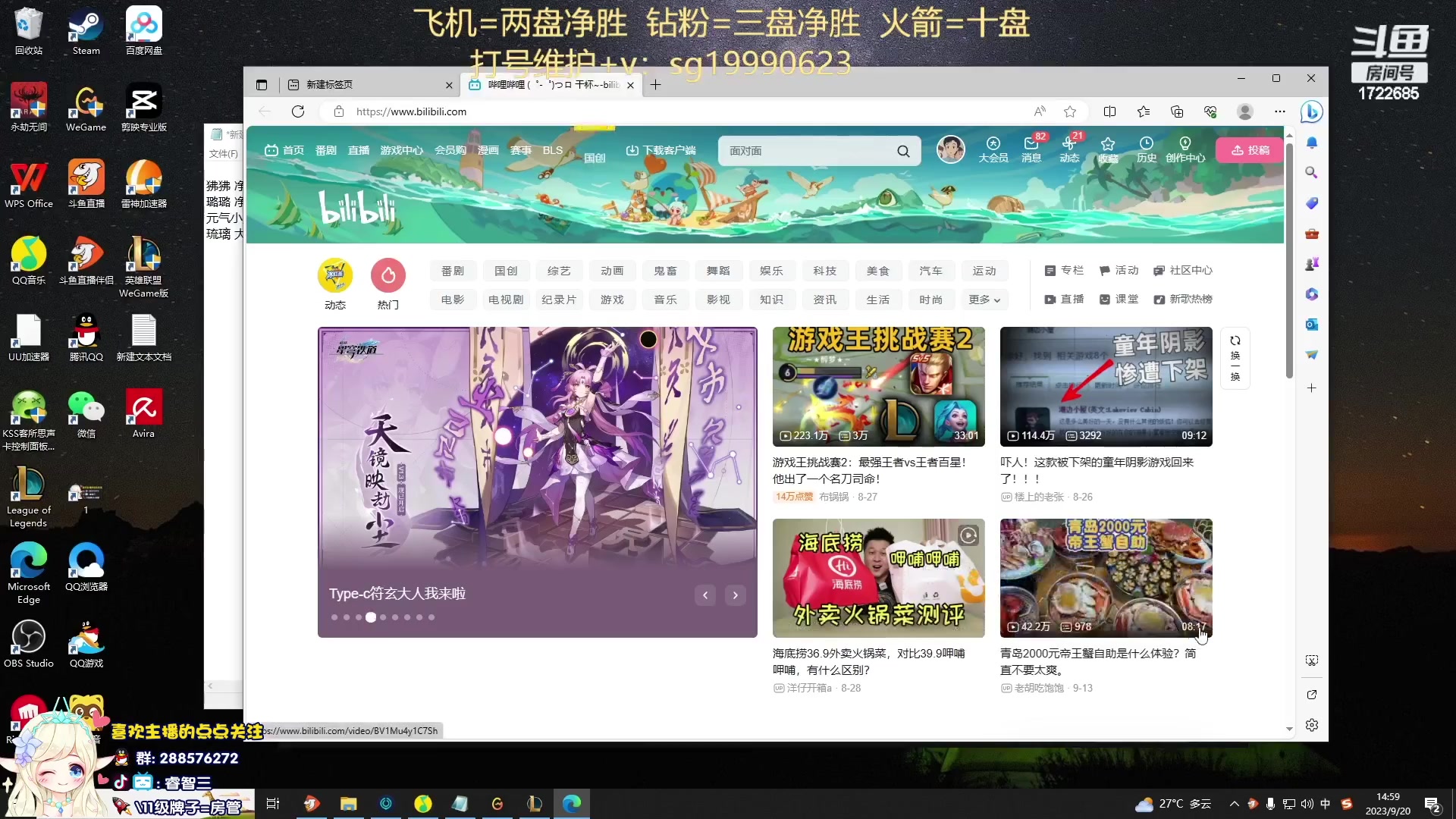Viewport: 1456px width, 819px height.
Task: Open 海底捞外卖火锅菜测评 video thumbnail
Action: click(878, 578)
